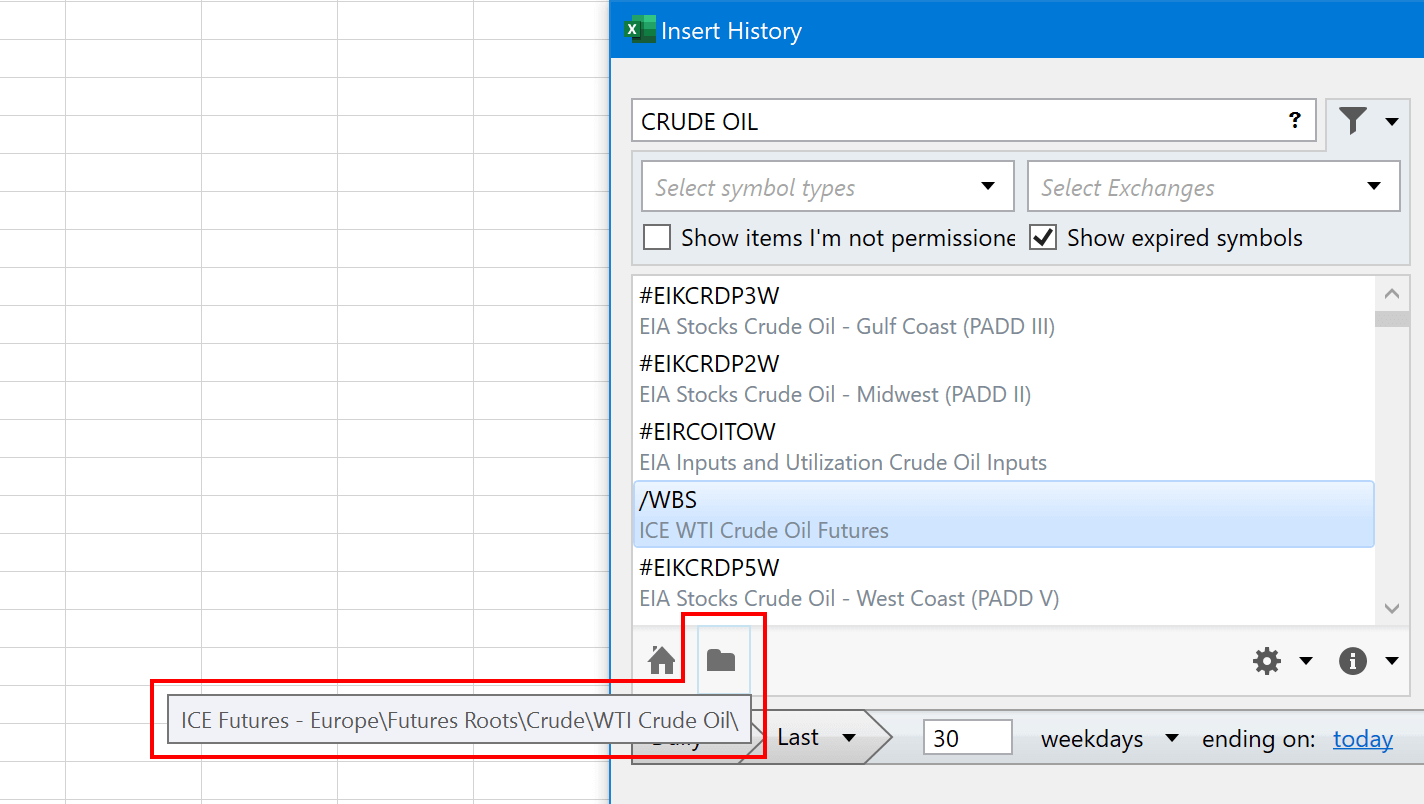Click the filter funnel icon
The height and width of the screenshot is (804, 1424).
point(1353,122)
